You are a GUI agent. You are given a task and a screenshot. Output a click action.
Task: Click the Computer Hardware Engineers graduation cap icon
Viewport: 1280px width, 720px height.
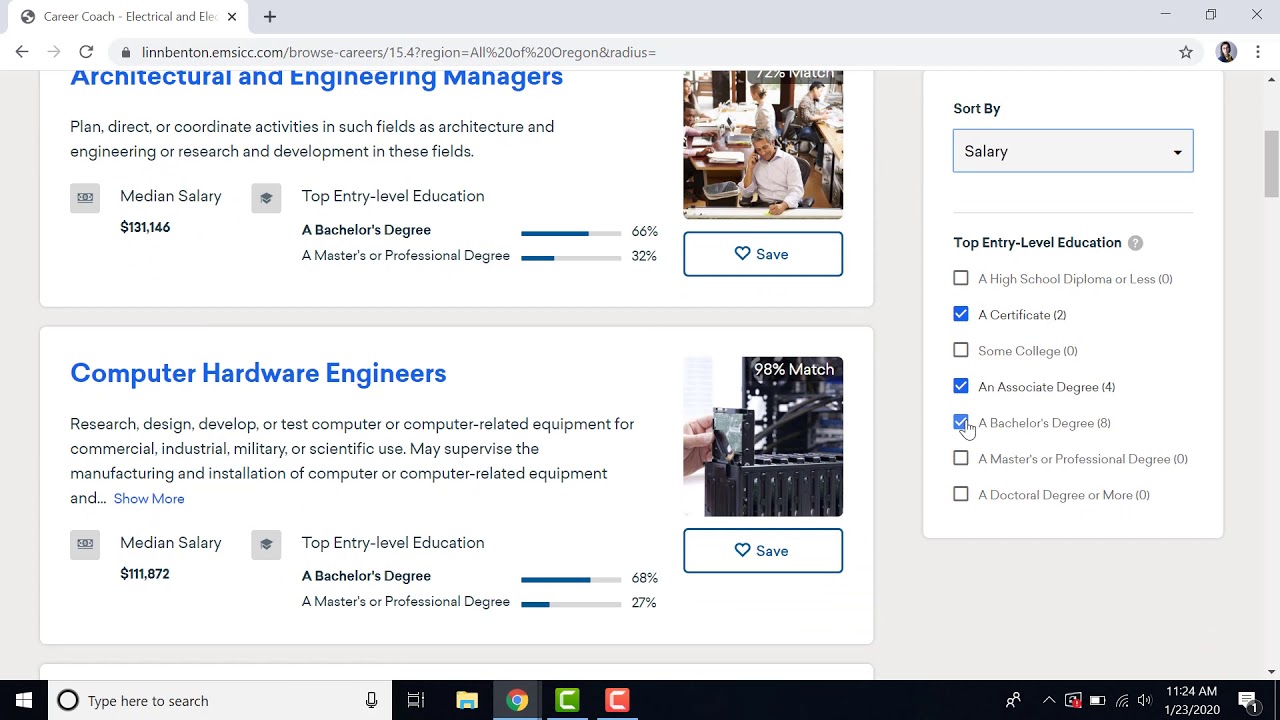[266, 544]
